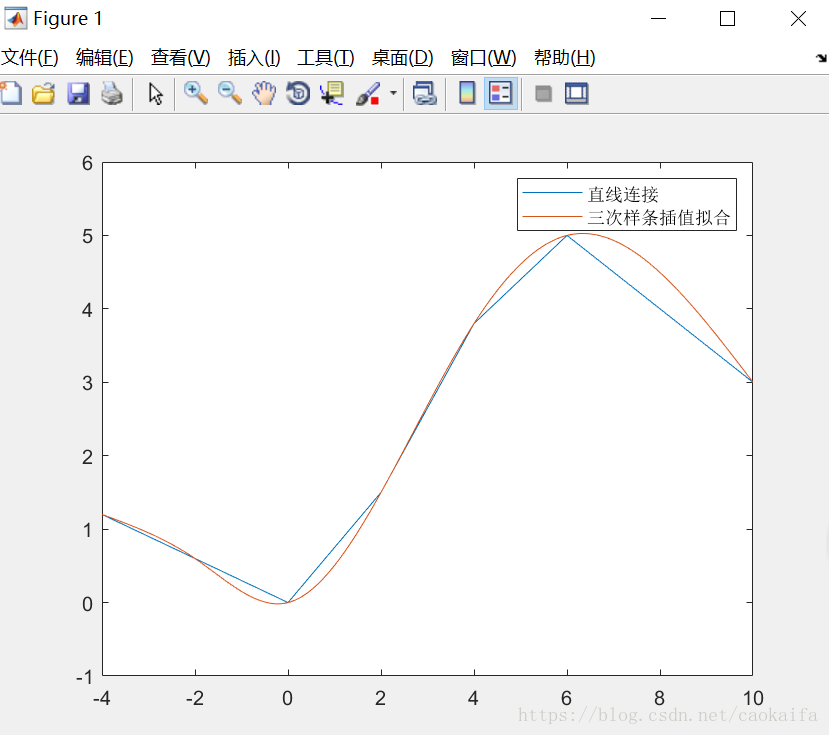Select the Rotate 3D tool

point(298,94)
